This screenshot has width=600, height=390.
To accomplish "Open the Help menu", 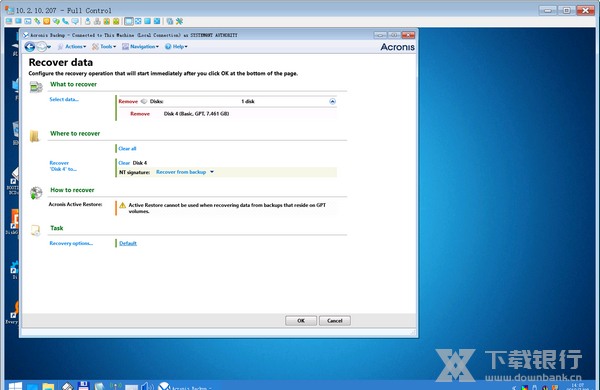I will pyautogui.click(x=176, y=47).
